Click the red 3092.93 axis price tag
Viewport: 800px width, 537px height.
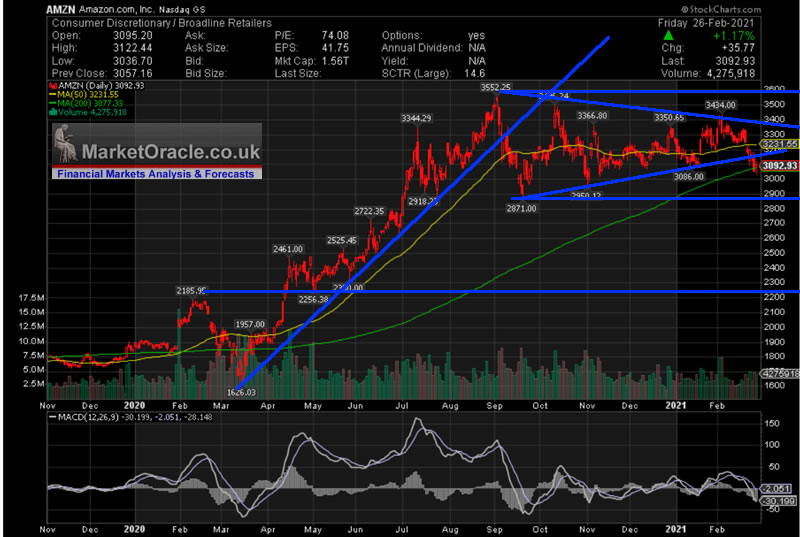click(x=779, y=166)
